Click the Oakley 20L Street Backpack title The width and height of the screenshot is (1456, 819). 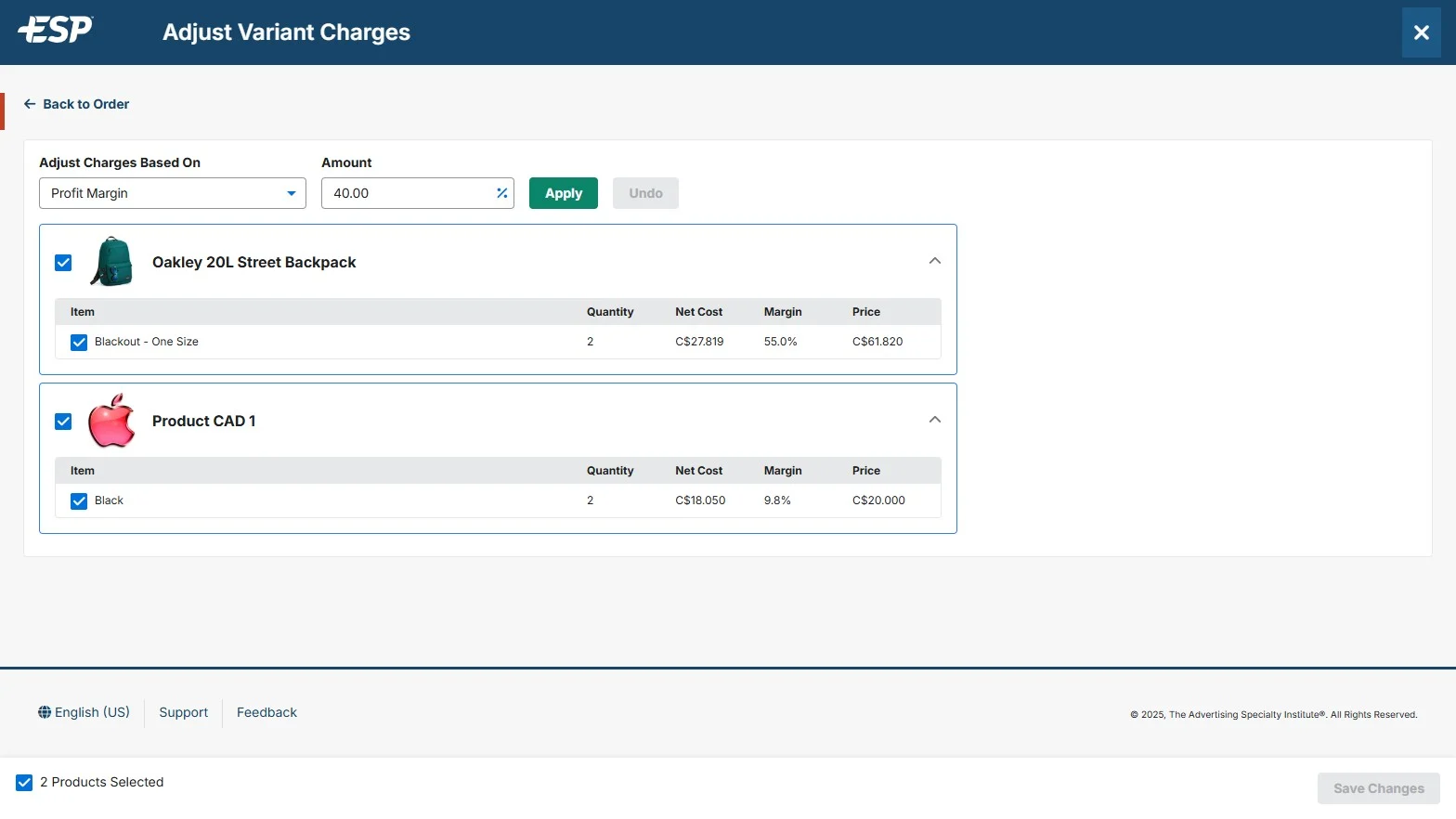click(253, 263)
